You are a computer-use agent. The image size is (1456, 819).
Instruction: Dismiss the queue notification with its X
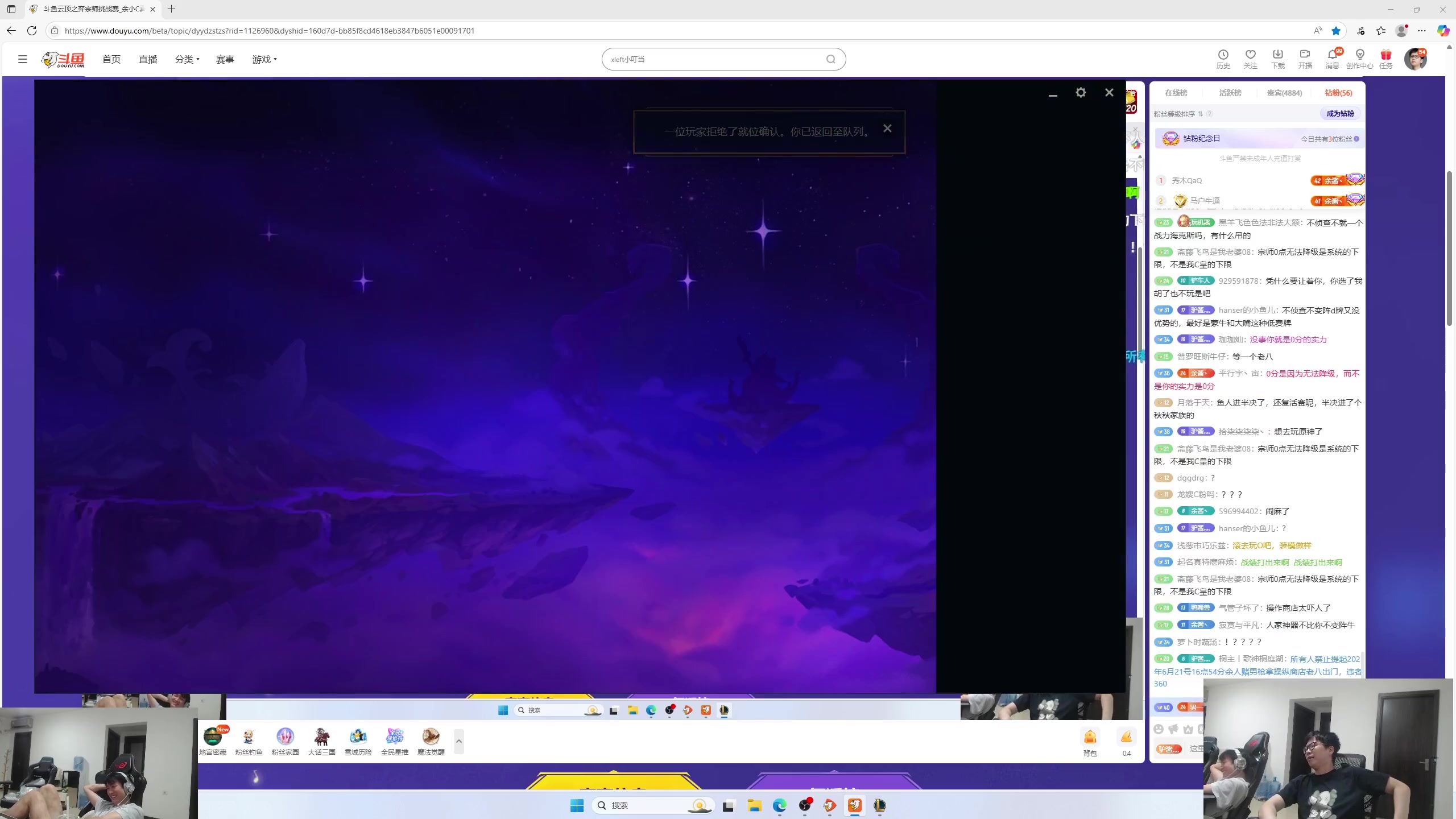[887, 129]
